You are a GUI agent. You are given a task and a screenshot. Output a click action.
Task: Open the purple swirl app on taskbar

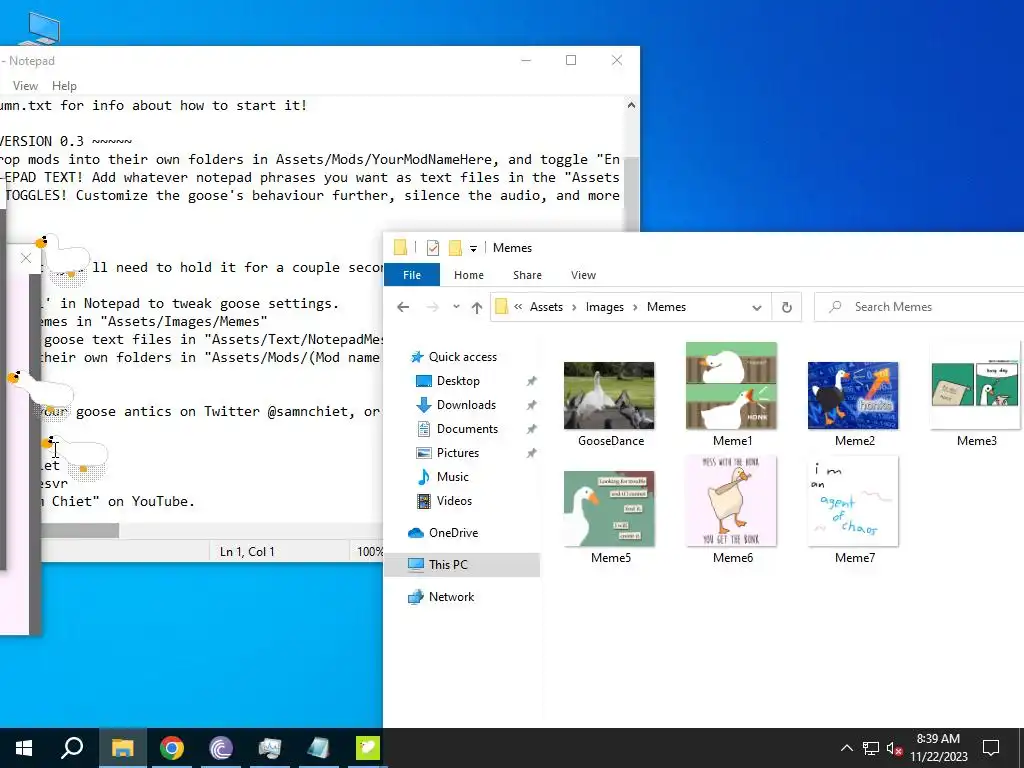tap(221, 748)
